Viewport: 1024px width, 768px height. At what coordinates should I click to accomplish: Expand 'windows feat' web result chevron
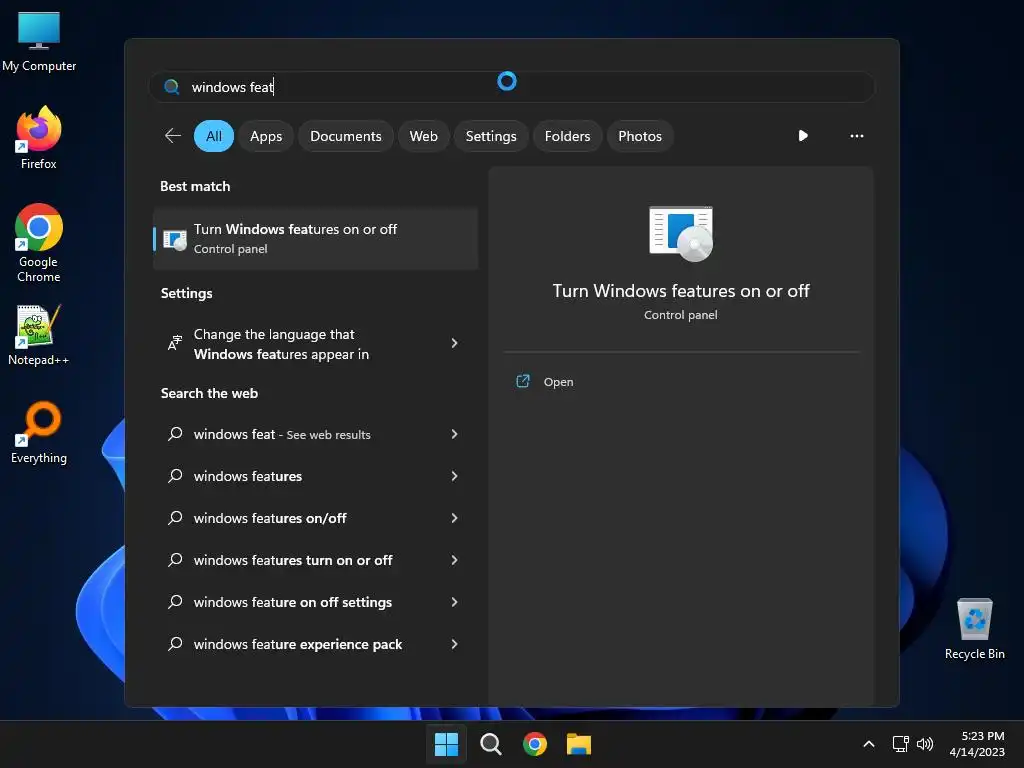point(455,434)
